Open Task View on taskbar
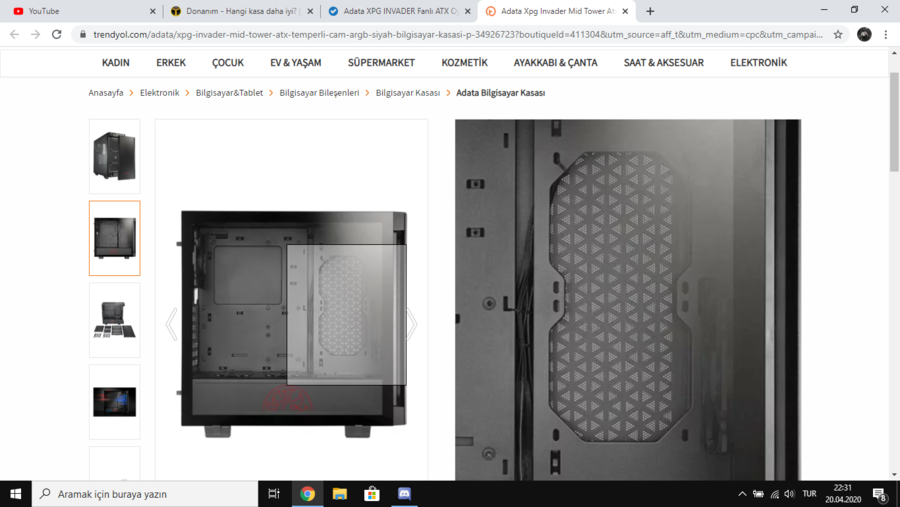The image size is (900, 507). click(x=274, y=494)
